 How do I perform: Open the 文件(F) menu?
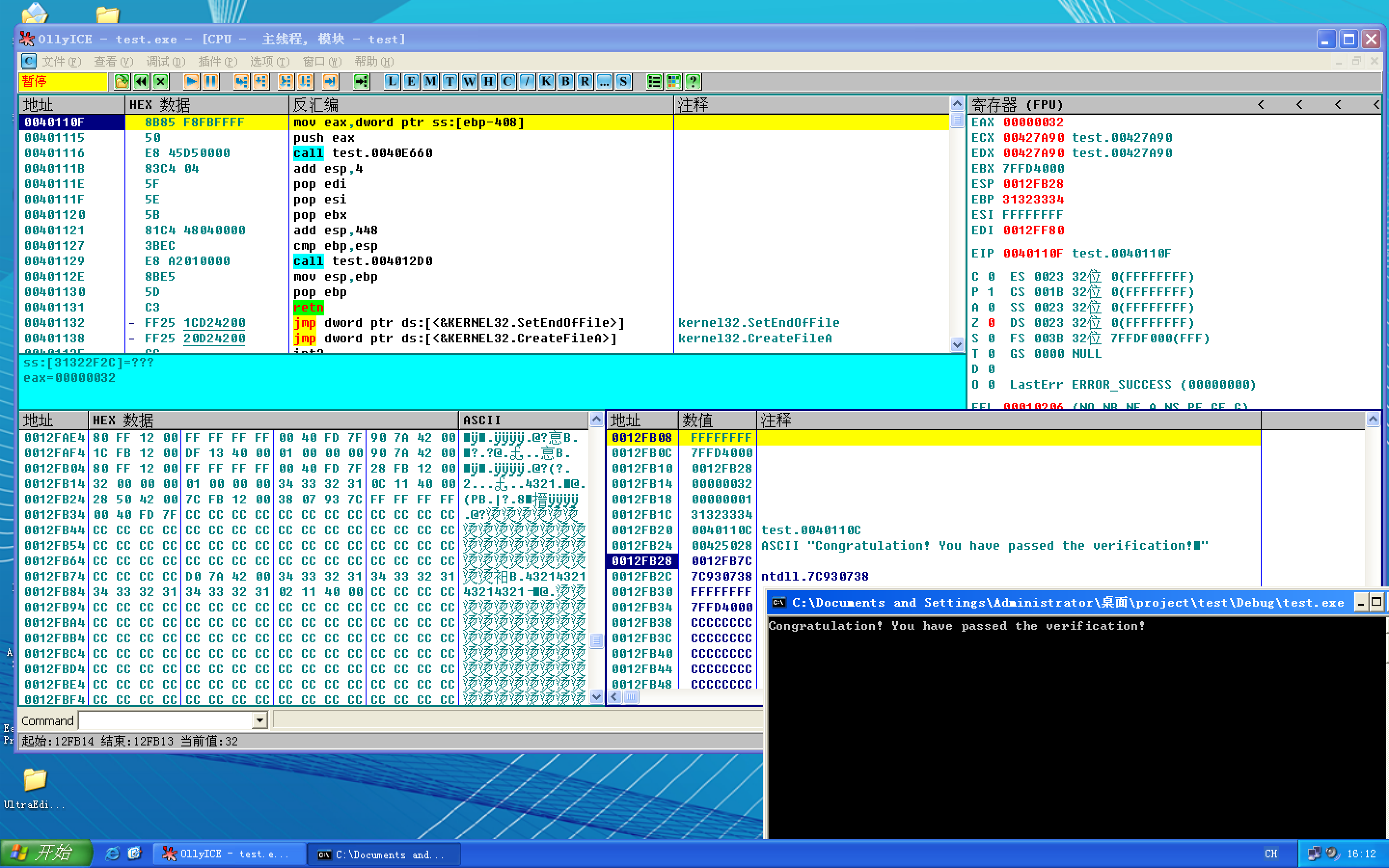click(61, 61)
